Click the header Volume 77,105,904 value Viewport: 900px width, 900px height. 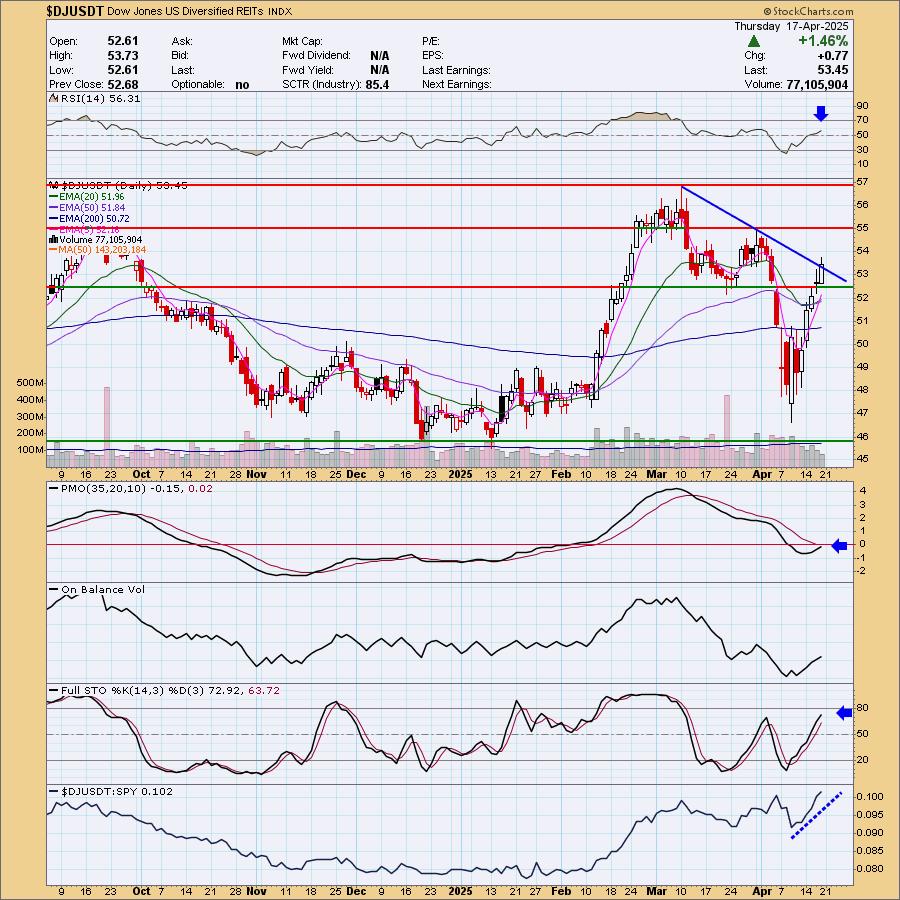click(817, 84)
